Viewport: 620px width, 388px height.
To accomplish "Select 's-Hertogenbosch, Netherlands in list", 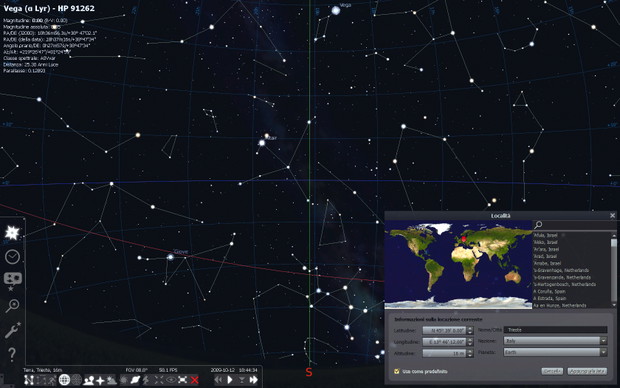I will (x=564, y=284).
